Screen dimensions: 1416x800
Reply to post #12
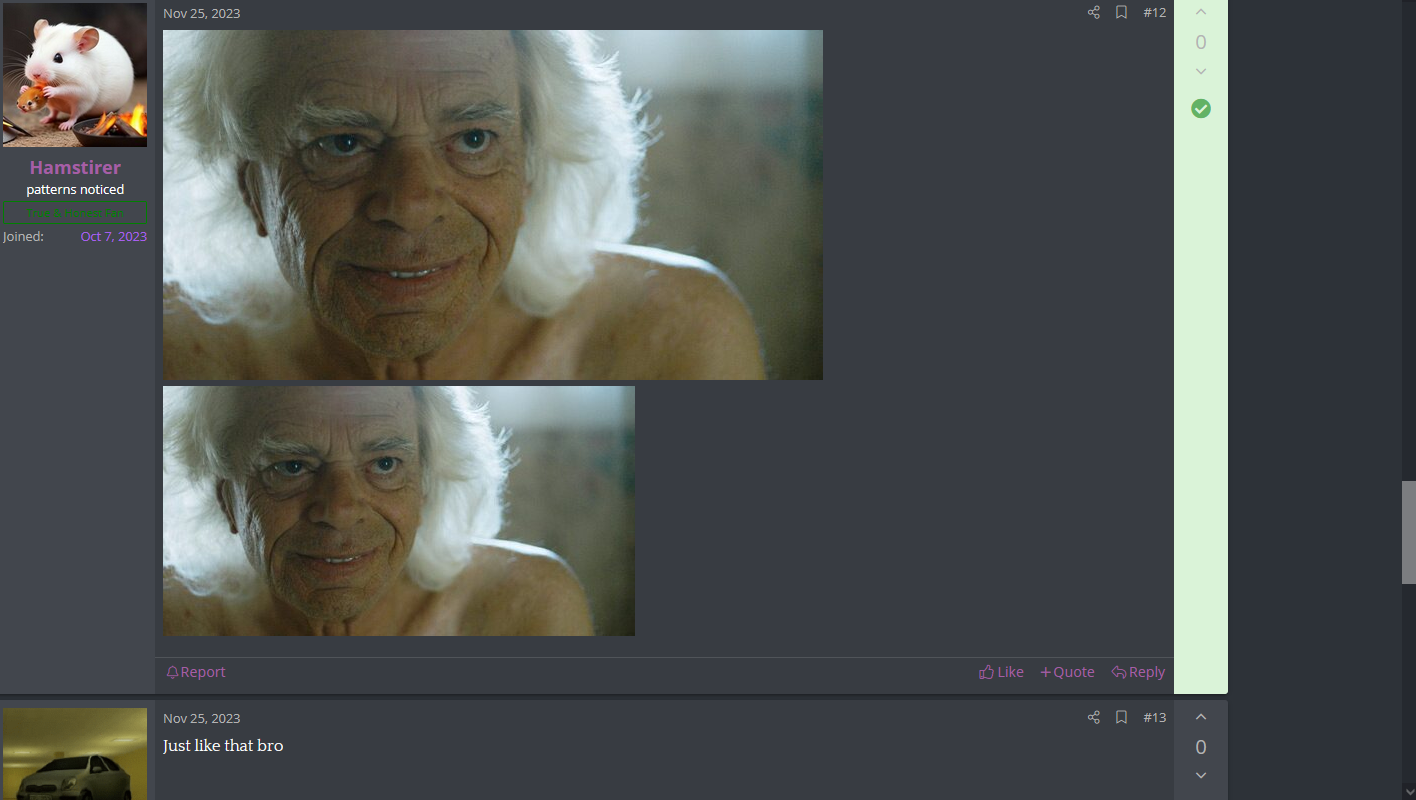1138,672
